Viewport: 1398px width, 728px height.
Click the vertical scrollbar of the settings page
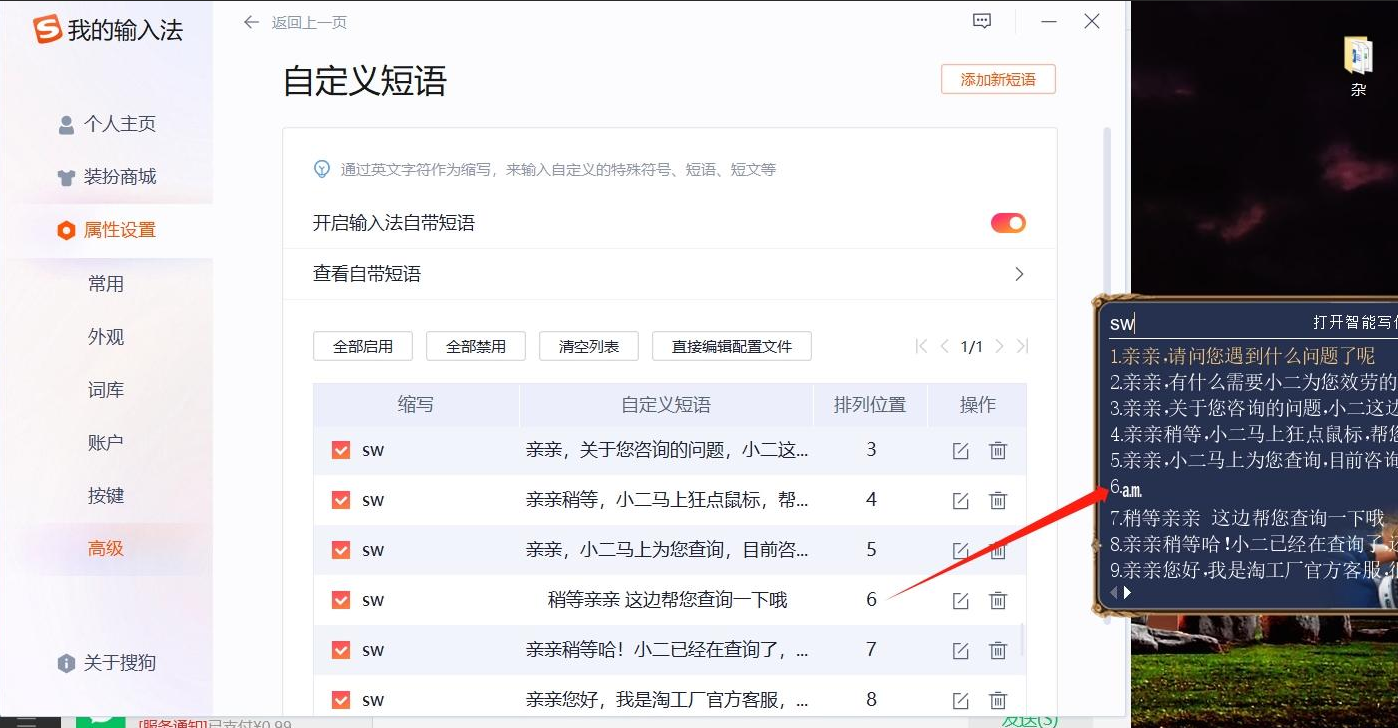[x=1106, y=200]
